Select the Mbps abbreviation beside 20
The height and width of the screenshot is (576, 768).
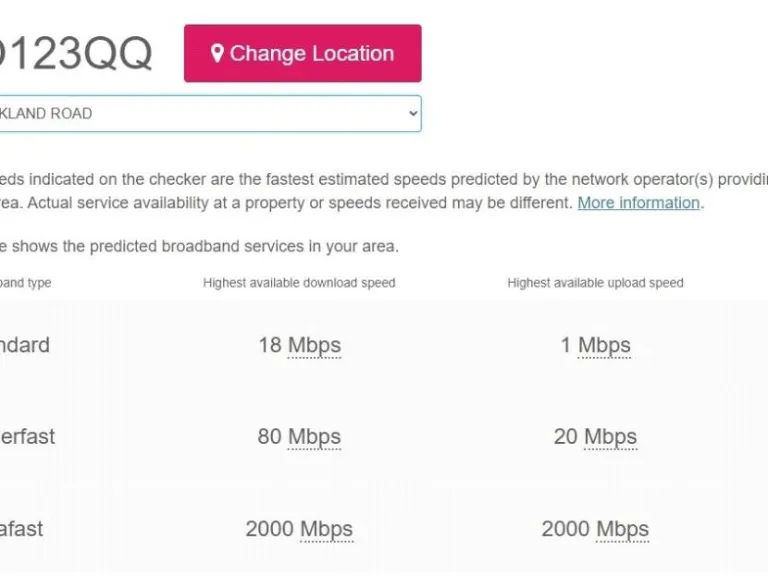(610, 437)
